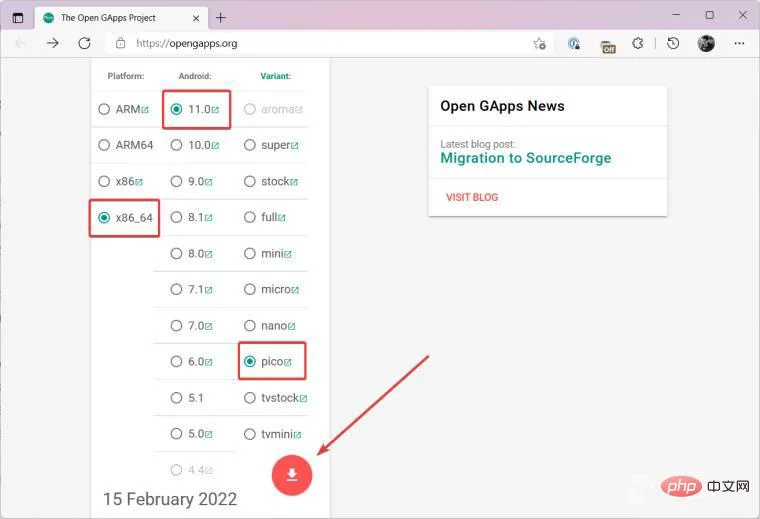Viewport: 760px width, 519px height.
Task: Click the Open GApps News heading
Action: point(502,106)
